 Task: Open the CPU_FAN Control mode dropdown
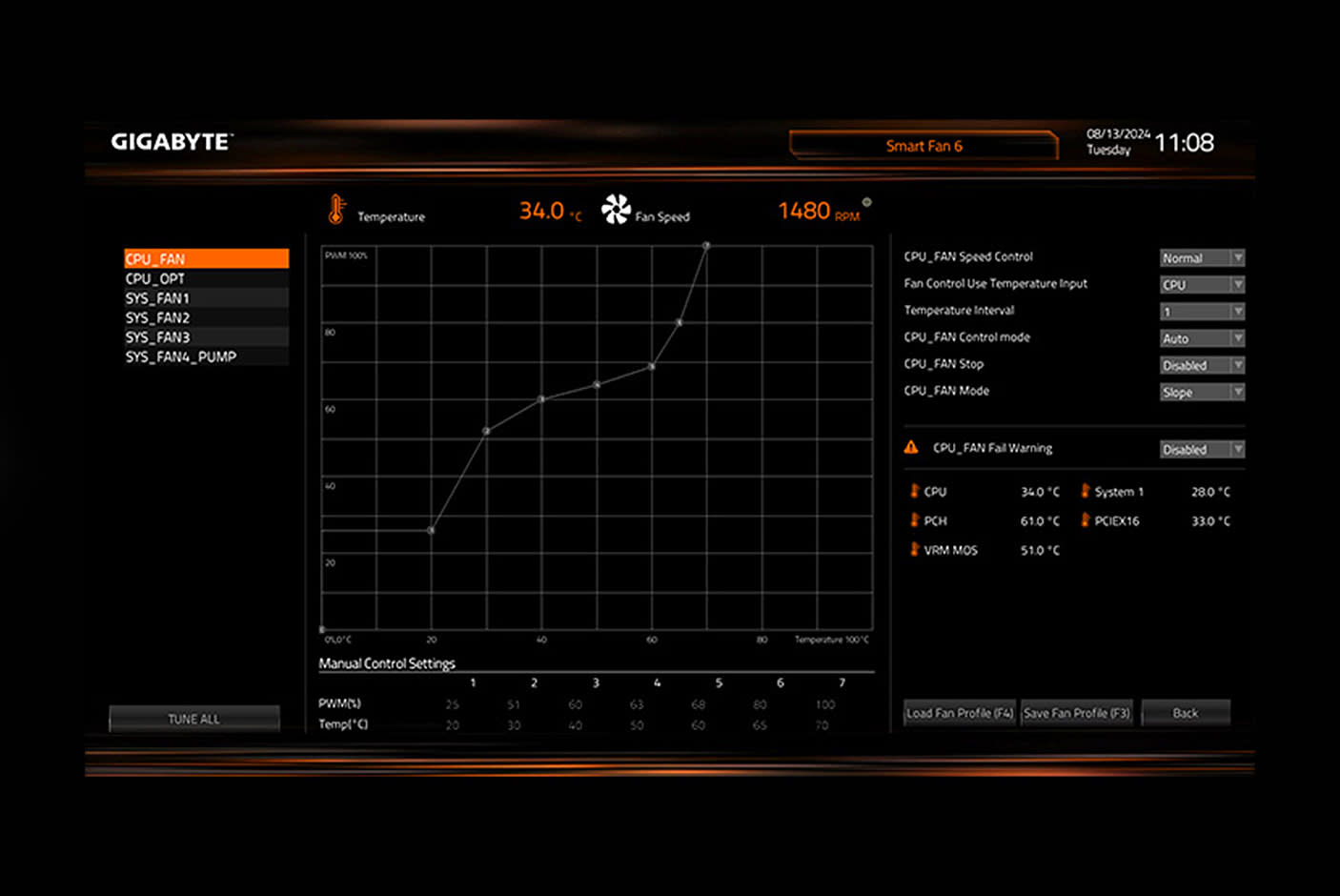1201,337
